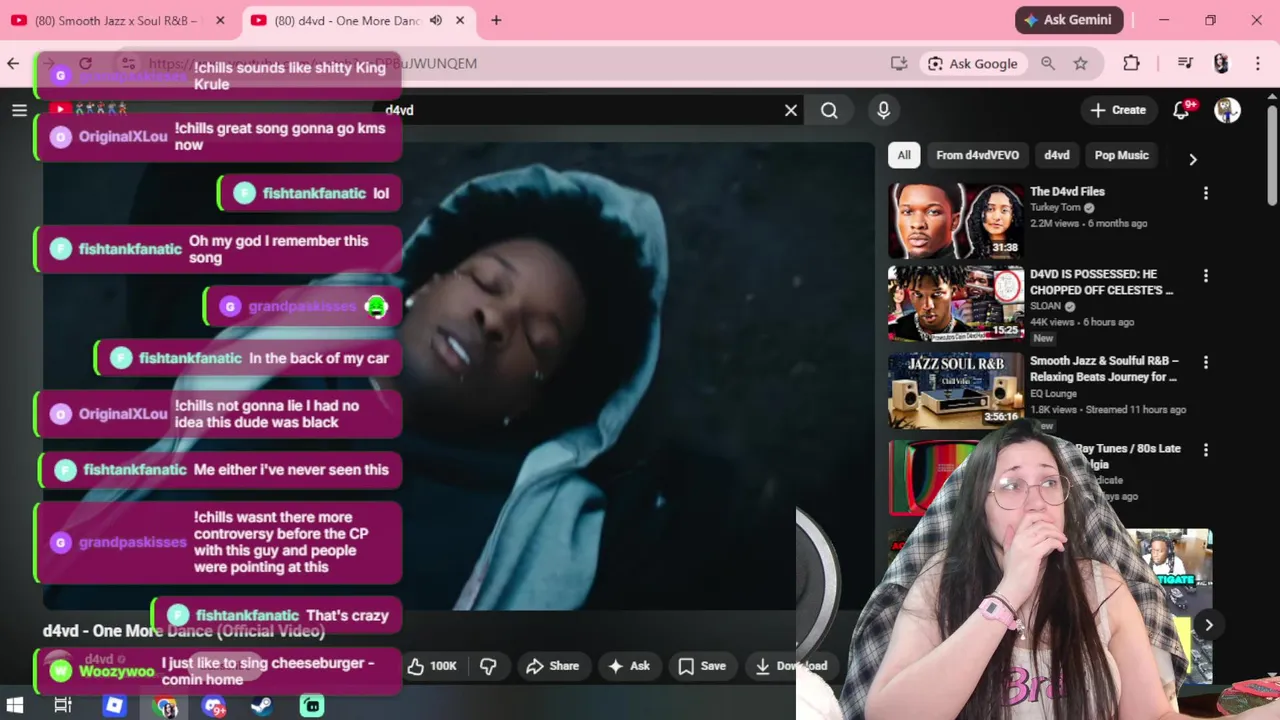1280x720 pixels.
Task: Click the Ask Gemini button
Action: point(1069,20)
